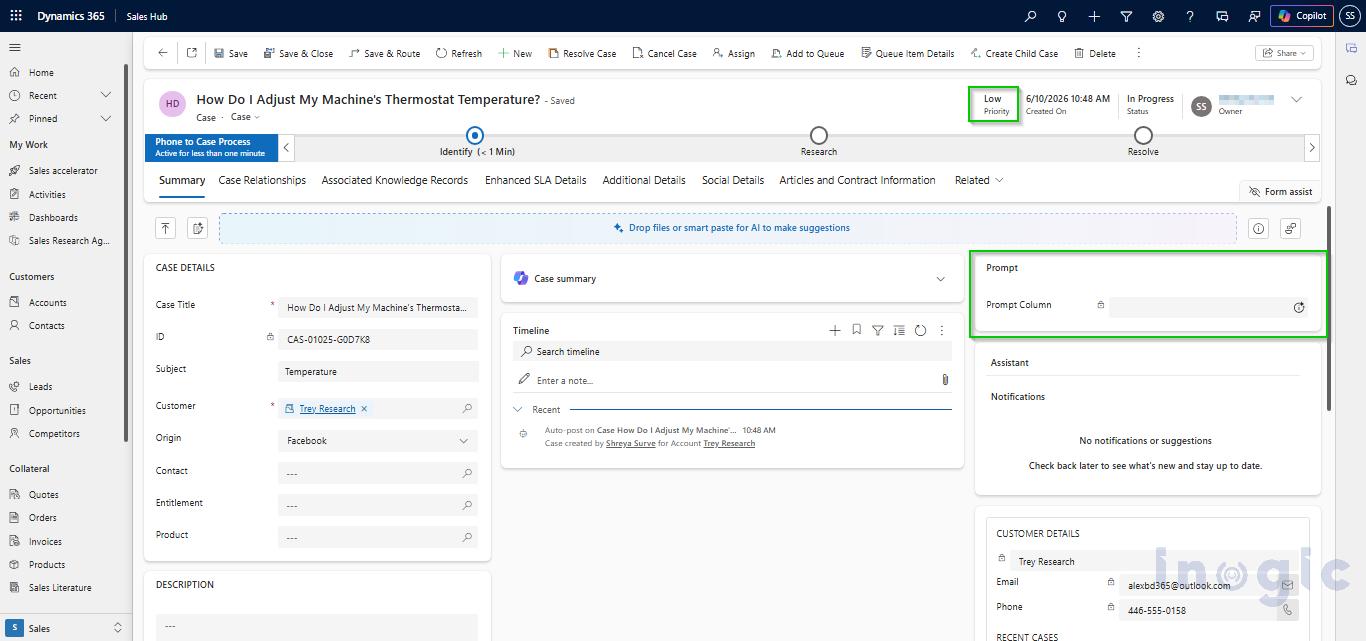Expand the Case summary card
Viewport: 1366px width, 641px height.
click(x=940, y=279)
